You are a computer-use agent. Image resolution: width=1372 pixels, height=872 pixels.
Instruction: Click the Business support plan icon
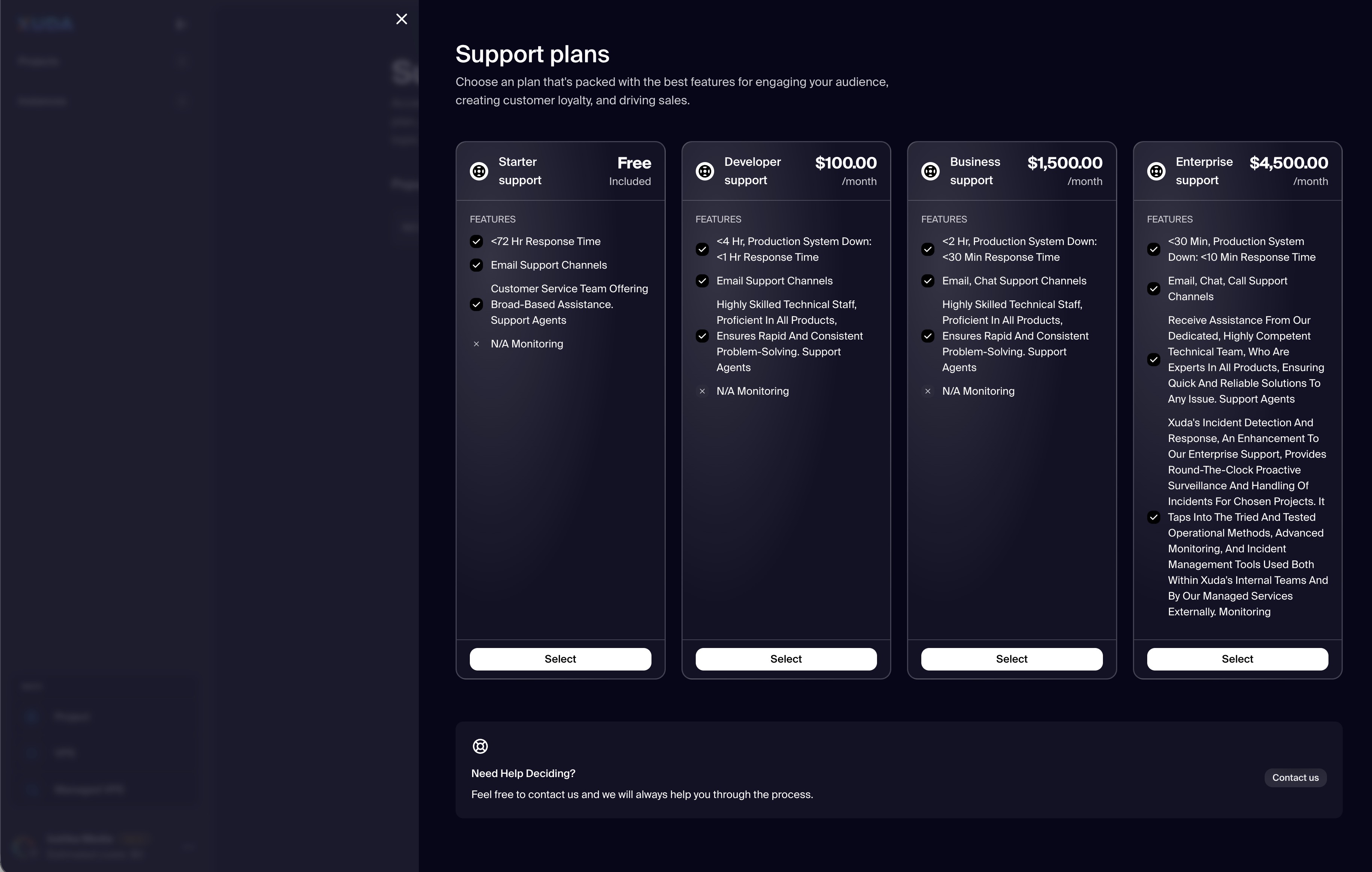click(x=930, y=171)
